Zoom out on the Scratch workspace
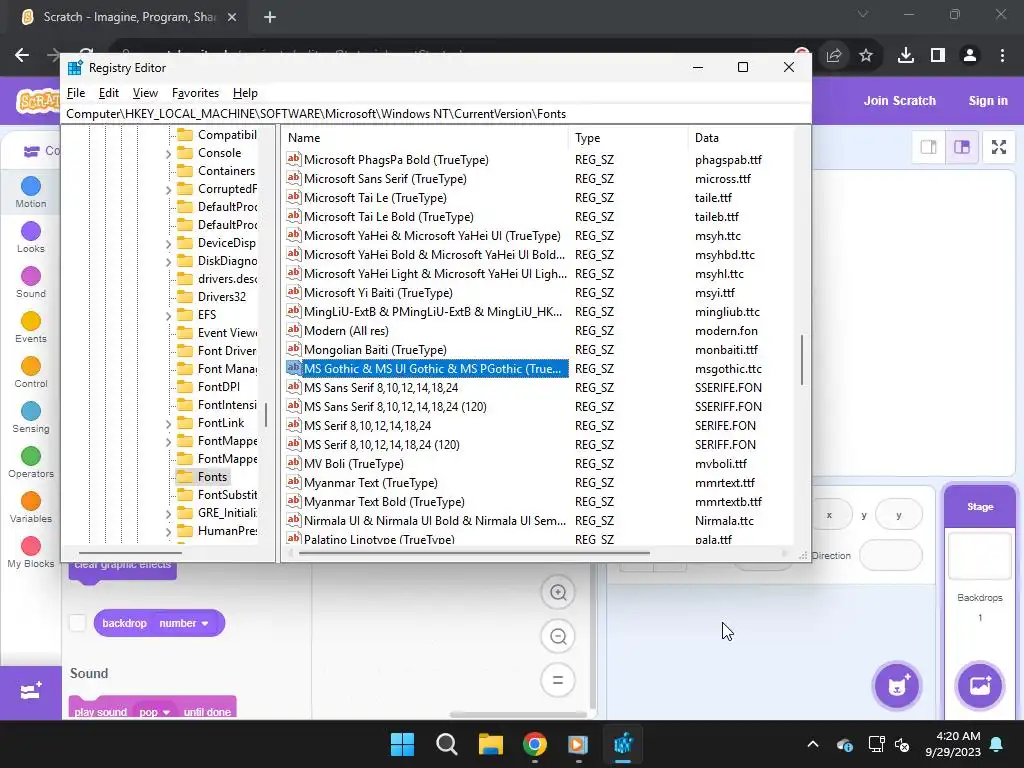This screenshot has height=768, width=1024. pos(558,636)
